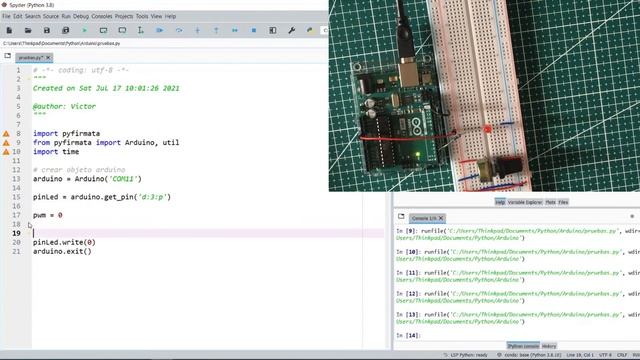Click the empty editor line 19

click(208, 233)
